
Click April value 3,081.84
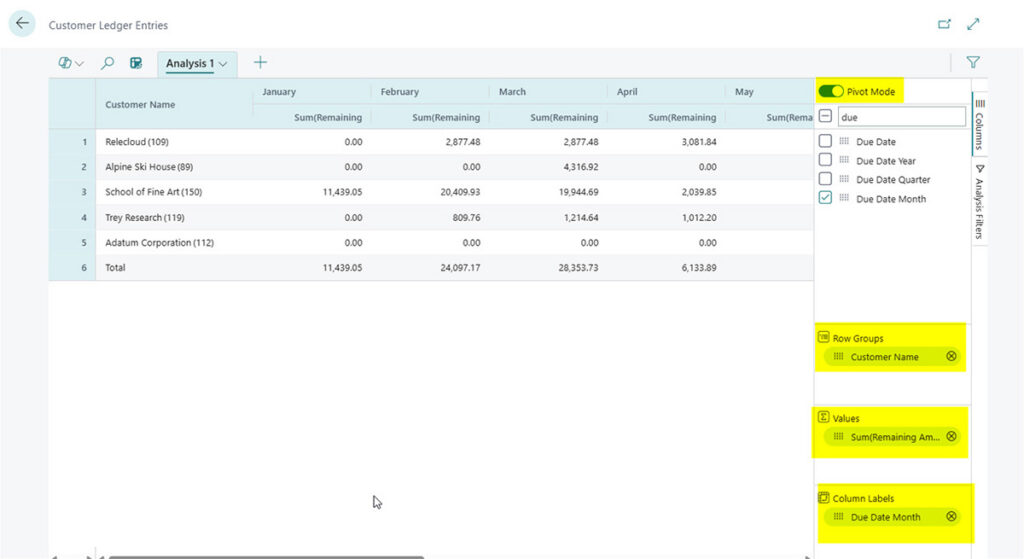[699, 142]
